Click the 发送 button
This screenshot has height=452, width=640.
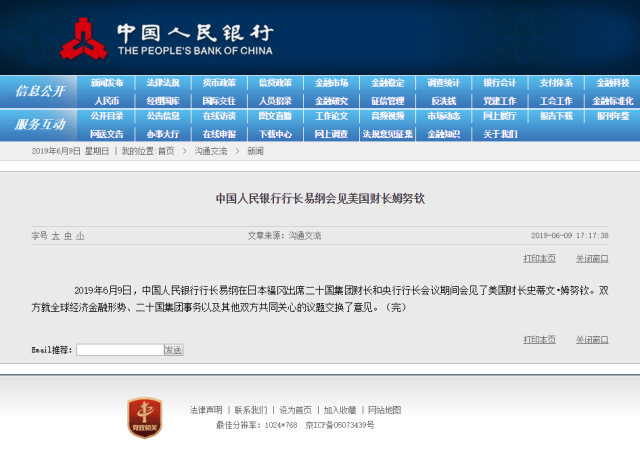pos(173,350)
